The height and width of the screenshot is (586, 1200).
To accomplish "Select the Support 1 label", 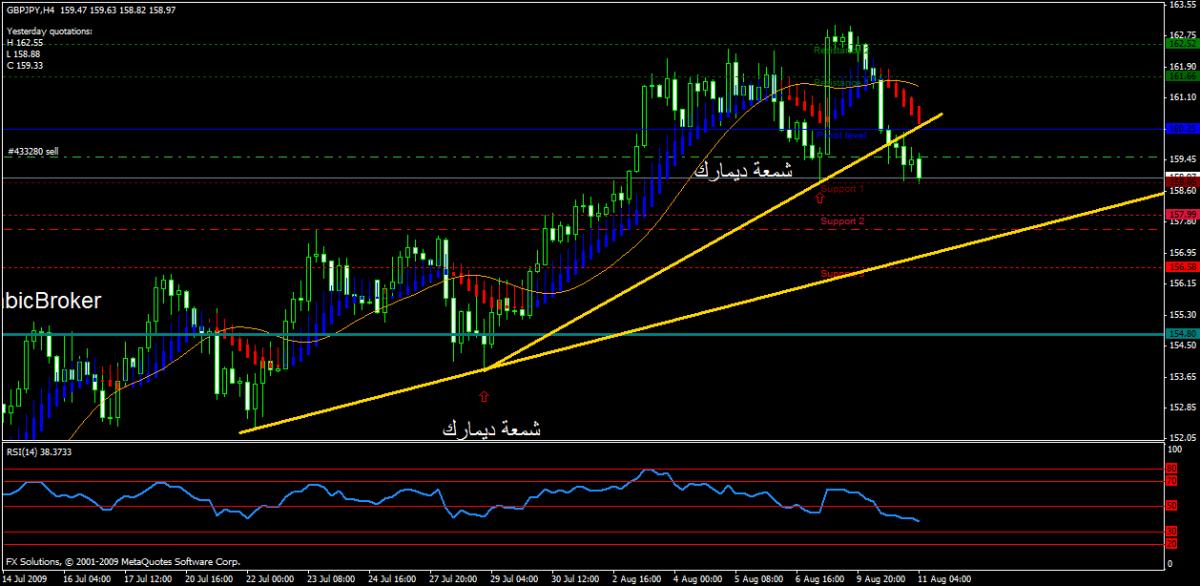I will point(841,189).
